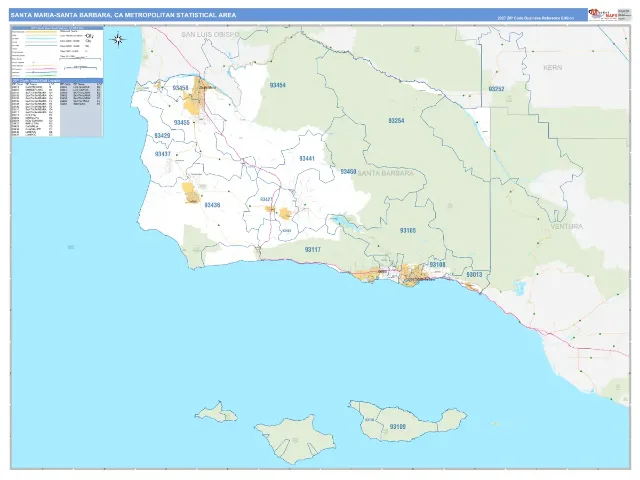Click ZIP code label 93013

(474, 275)
